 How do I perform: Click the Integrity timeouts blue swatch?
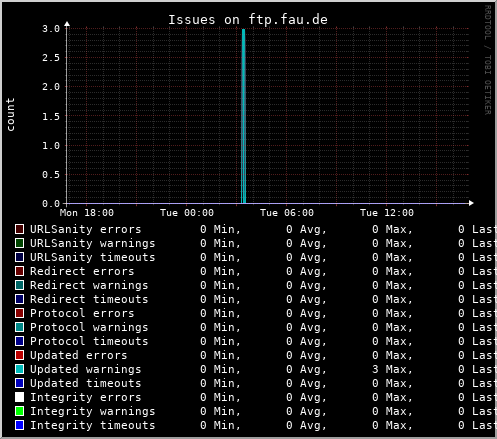[19, 425]
